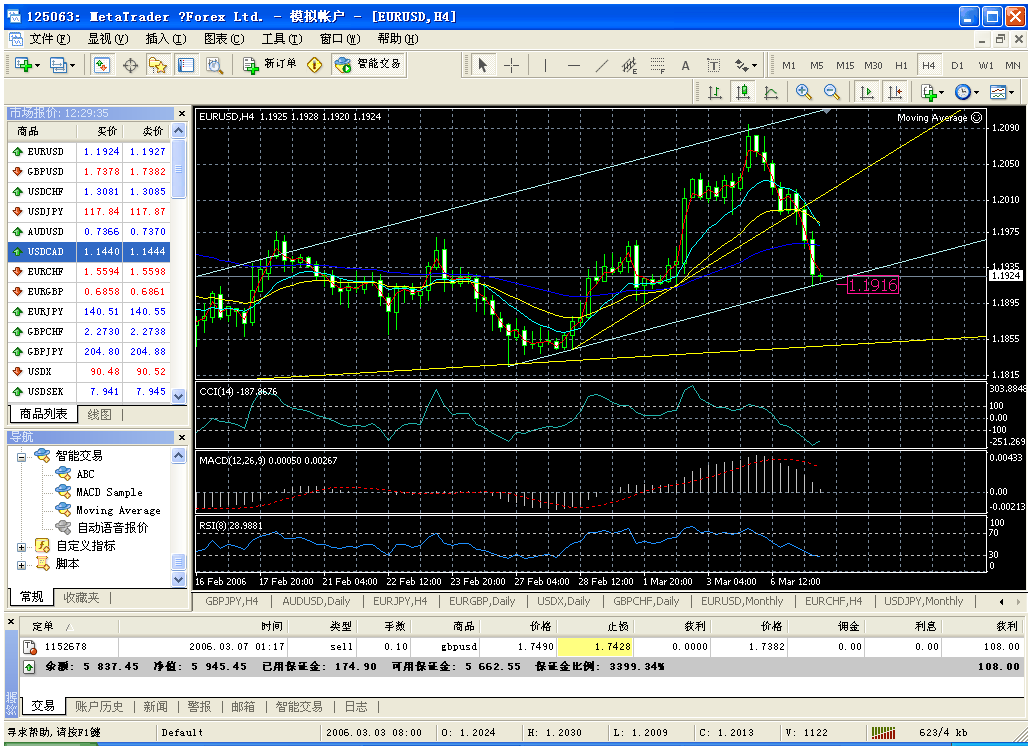This screenshot has height=746, width=1032.
Task: Switch chart to bar chart style
Action: click(715, 92)
